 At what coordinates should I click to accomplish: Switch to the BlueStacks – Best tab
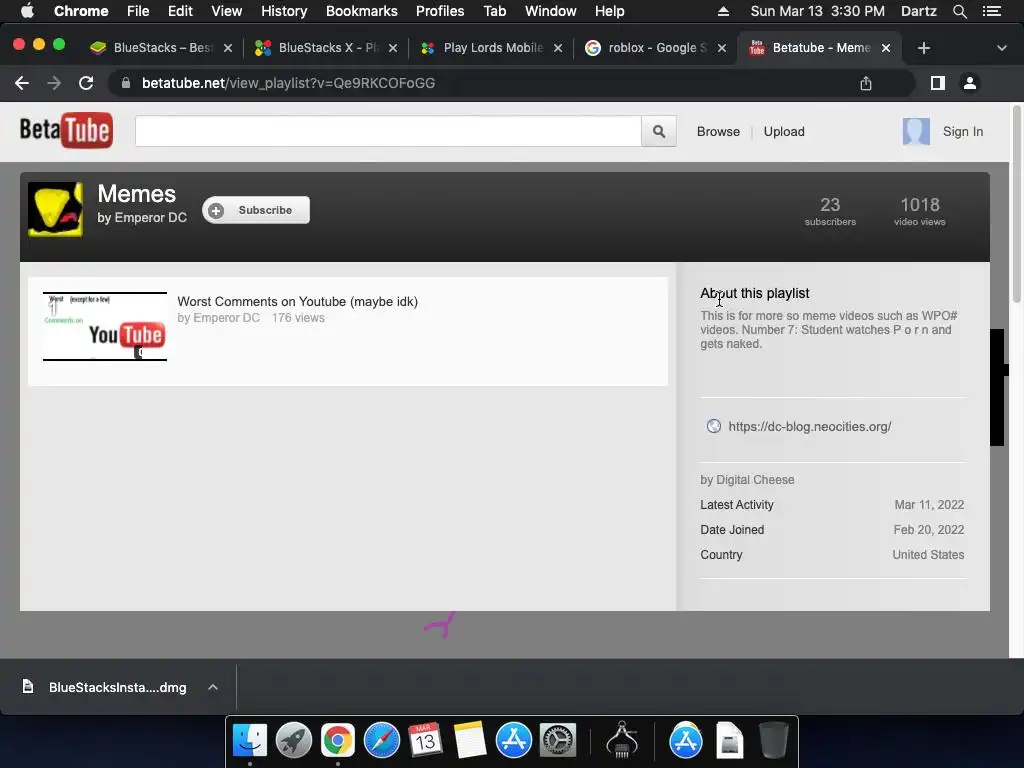160,48
